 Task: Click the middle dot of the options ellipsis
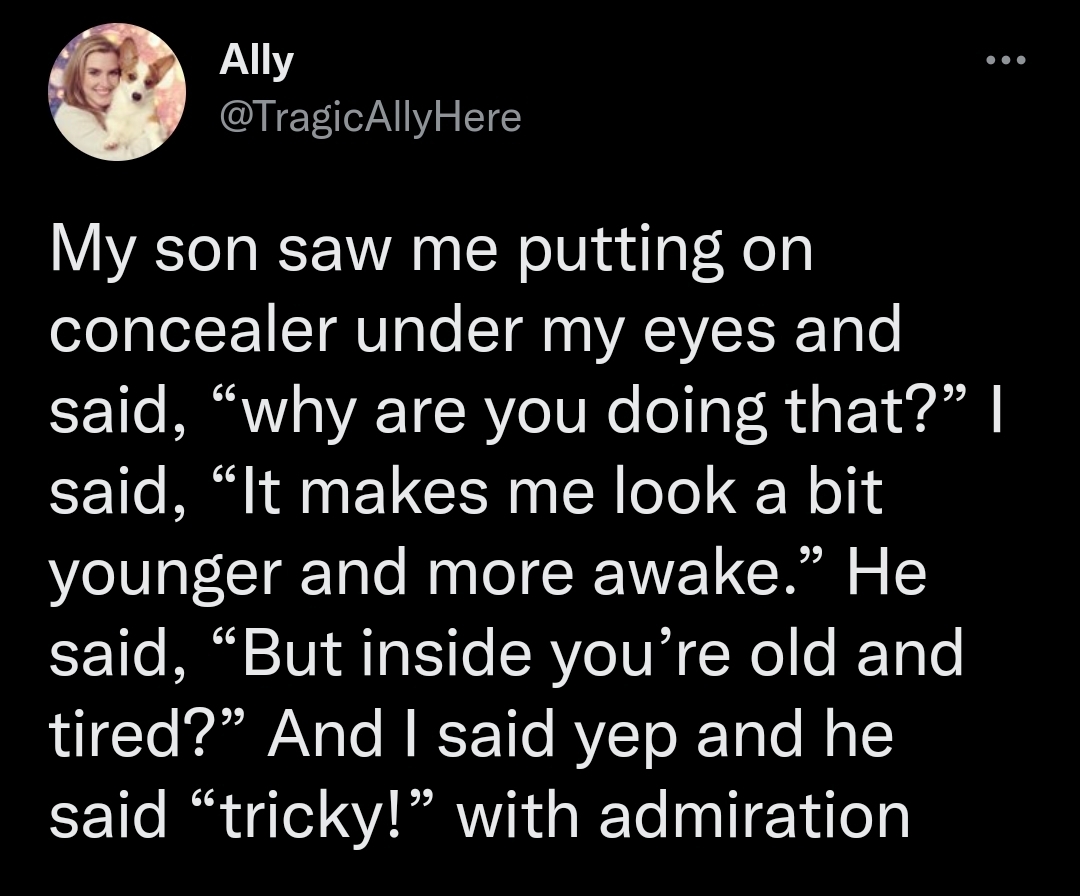click(1006, 61)
